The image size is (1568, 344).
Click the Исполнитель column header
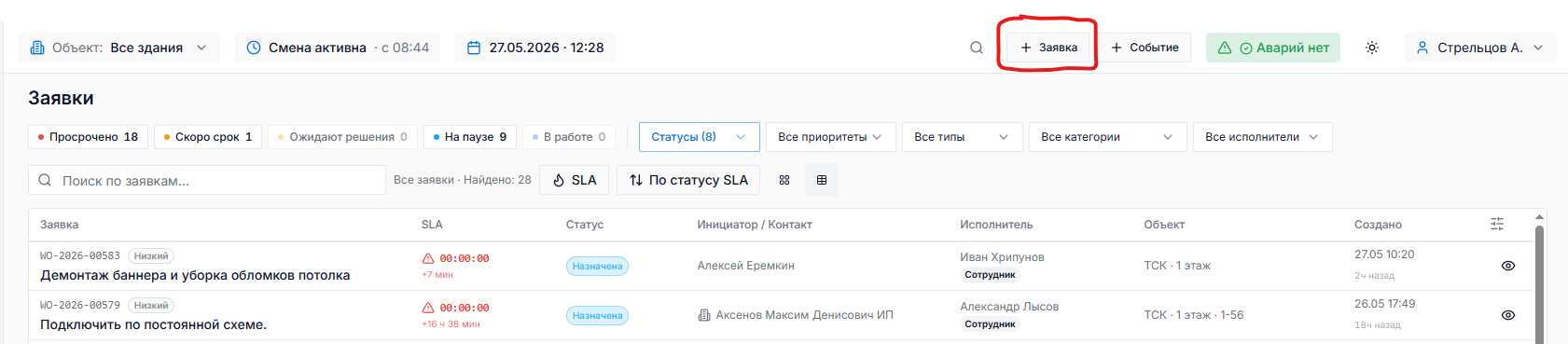coord(996,225)
